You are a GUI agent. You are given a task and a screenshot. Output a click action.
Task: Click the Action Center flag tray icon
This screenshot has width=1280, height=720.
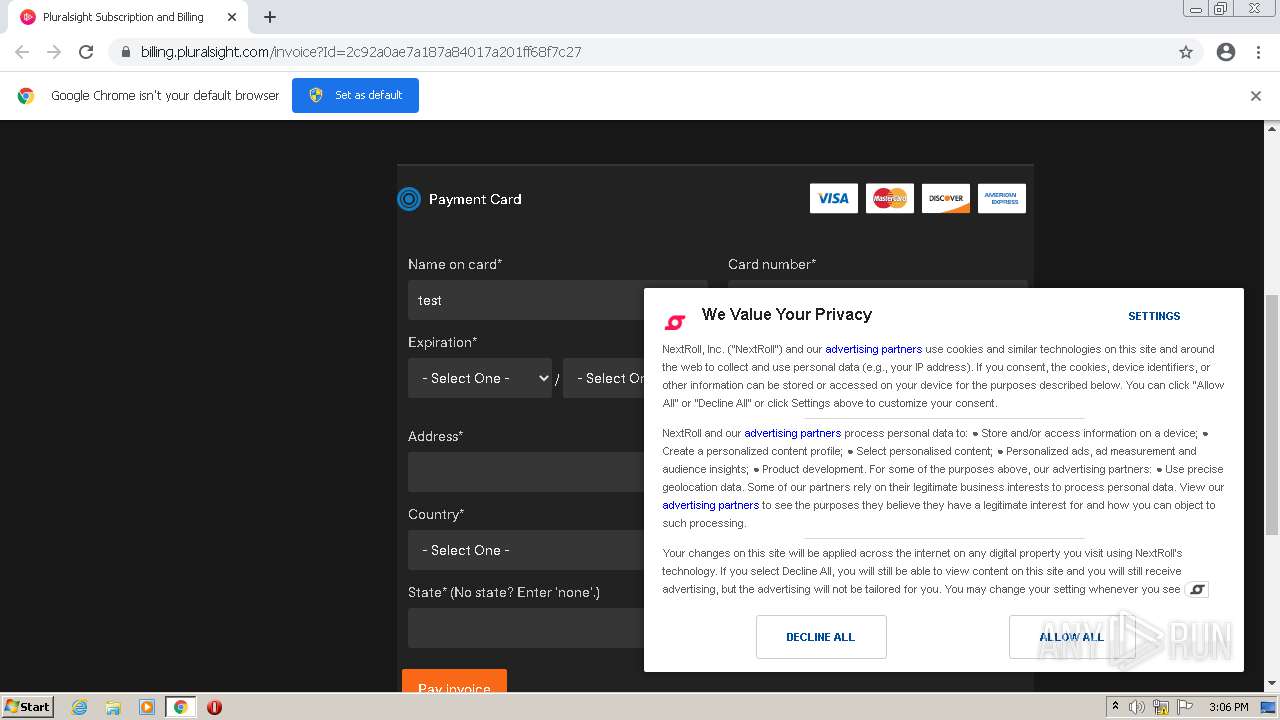[x=1185, y=707]
